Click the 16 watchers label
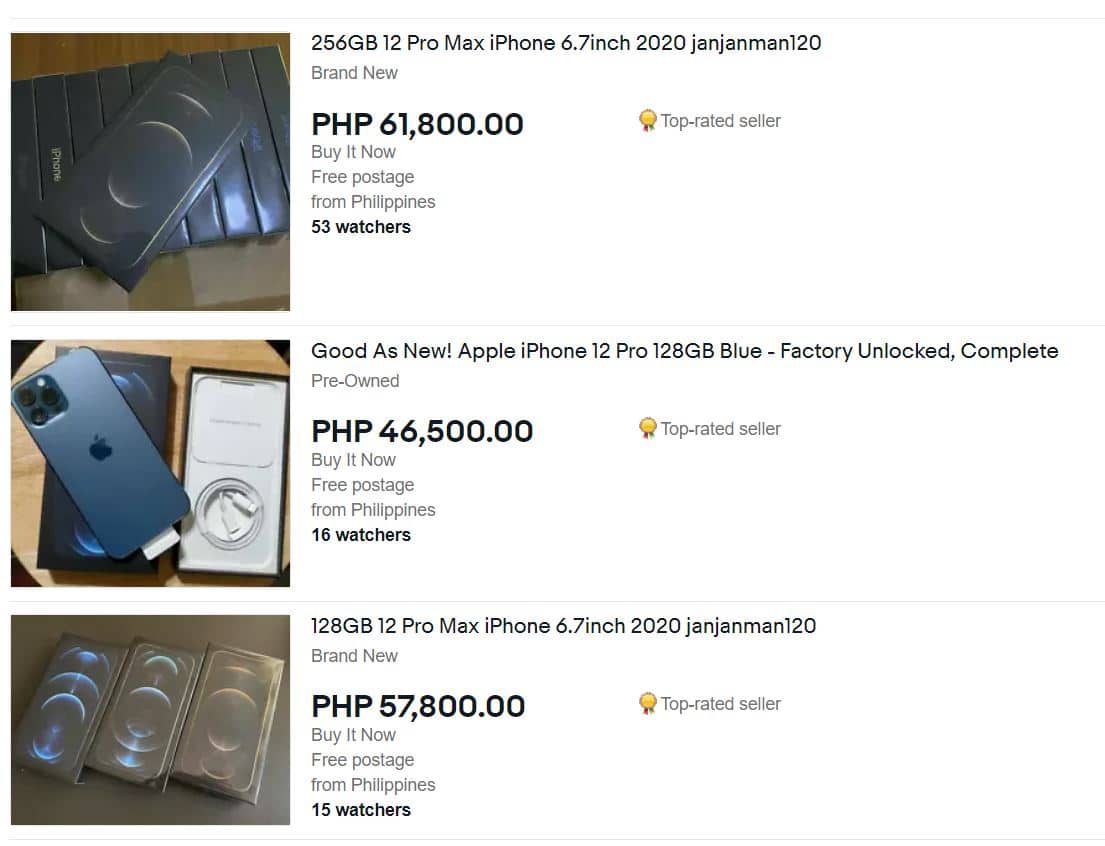This screenshot has width=1105, height=846. 361,535
